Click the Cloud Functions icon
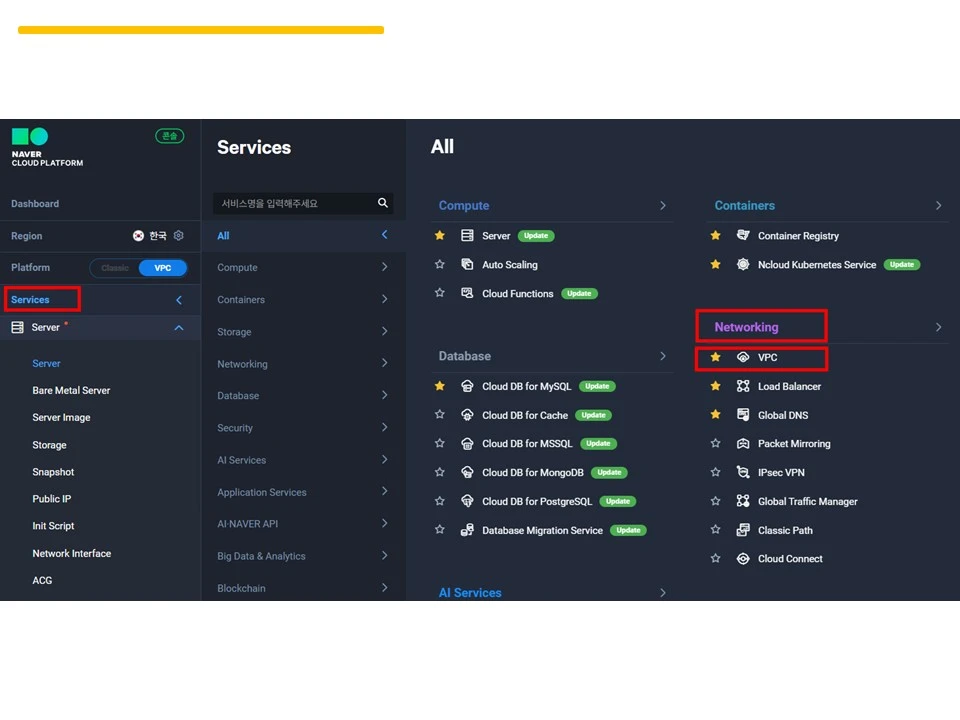The image size is (960, 720). tap(467, 293)
